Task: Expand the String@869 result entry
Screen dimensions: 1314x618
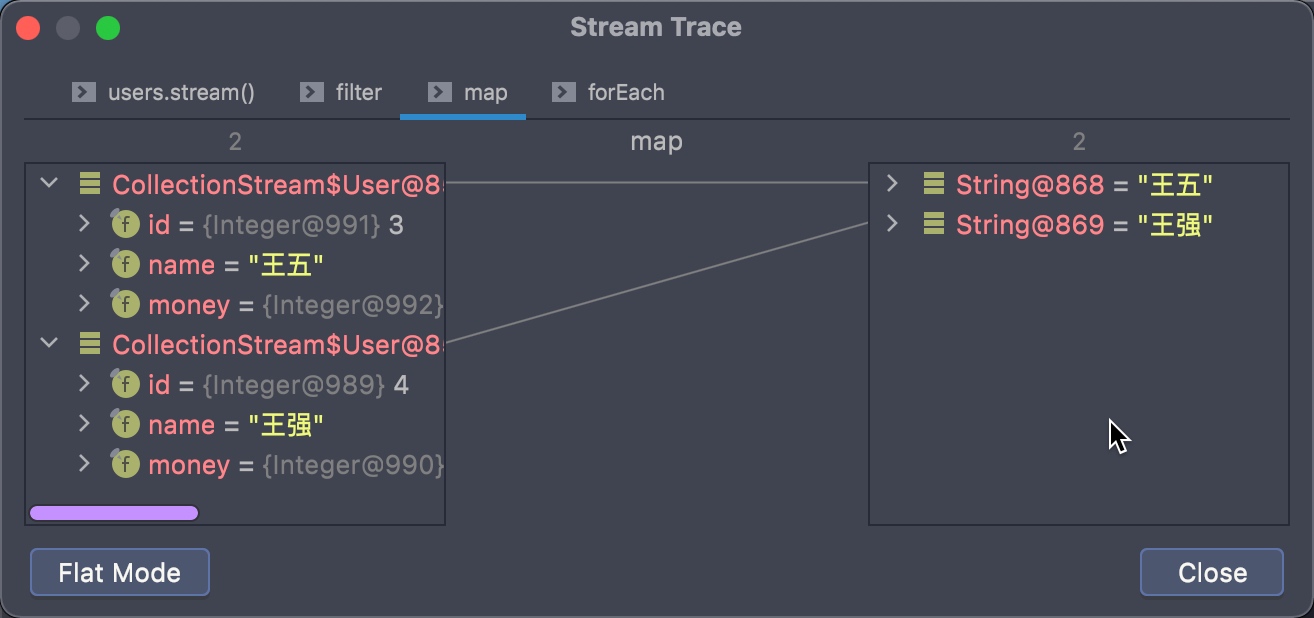Action: pos(892,224)
